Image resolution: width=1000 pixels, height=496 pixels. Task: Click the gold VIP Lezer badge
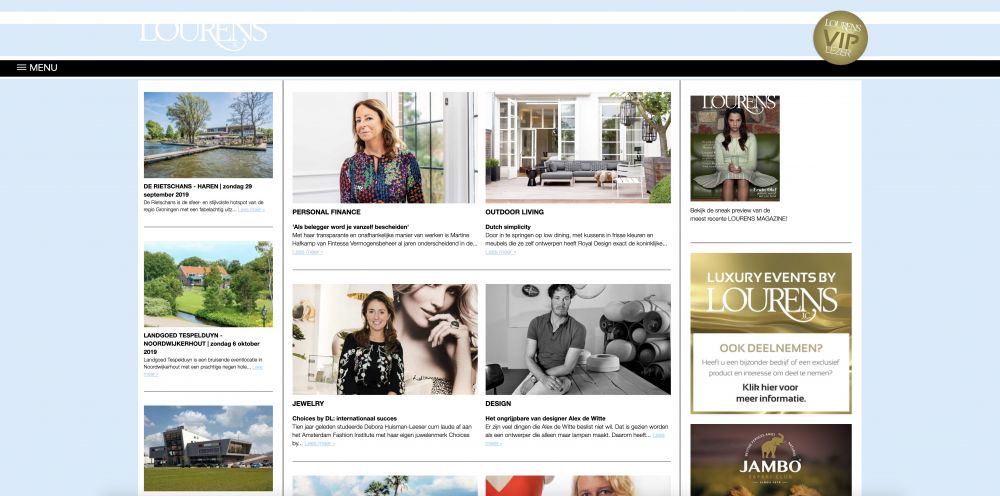coord(840,37)
